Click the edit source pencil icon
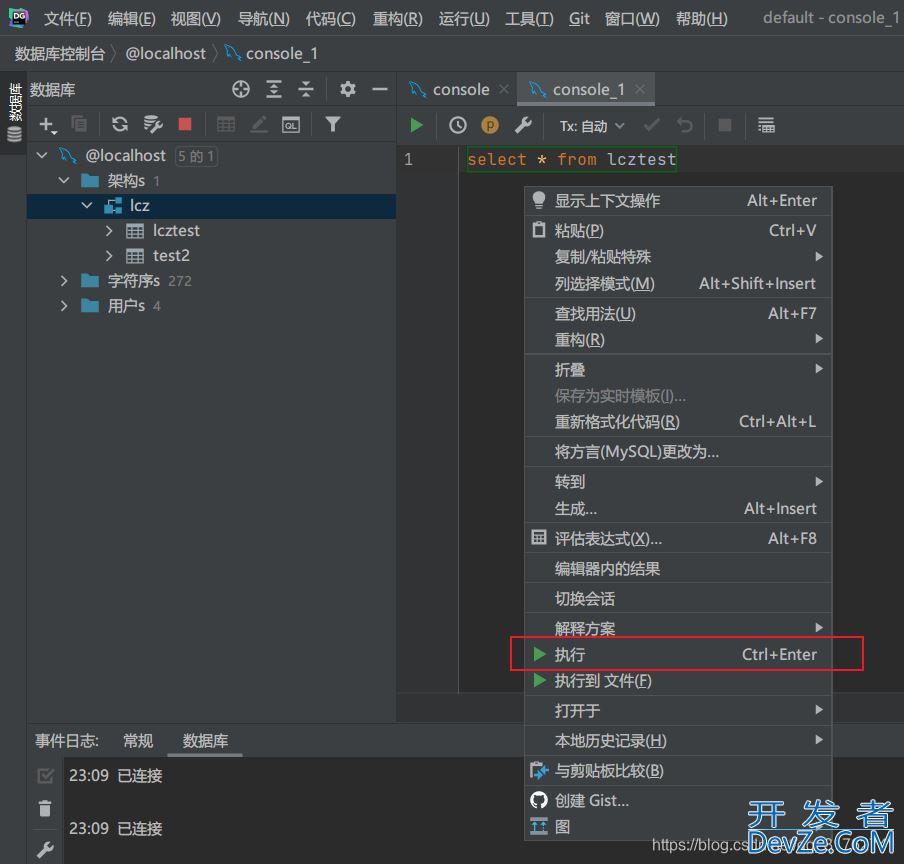 (259, 124)
